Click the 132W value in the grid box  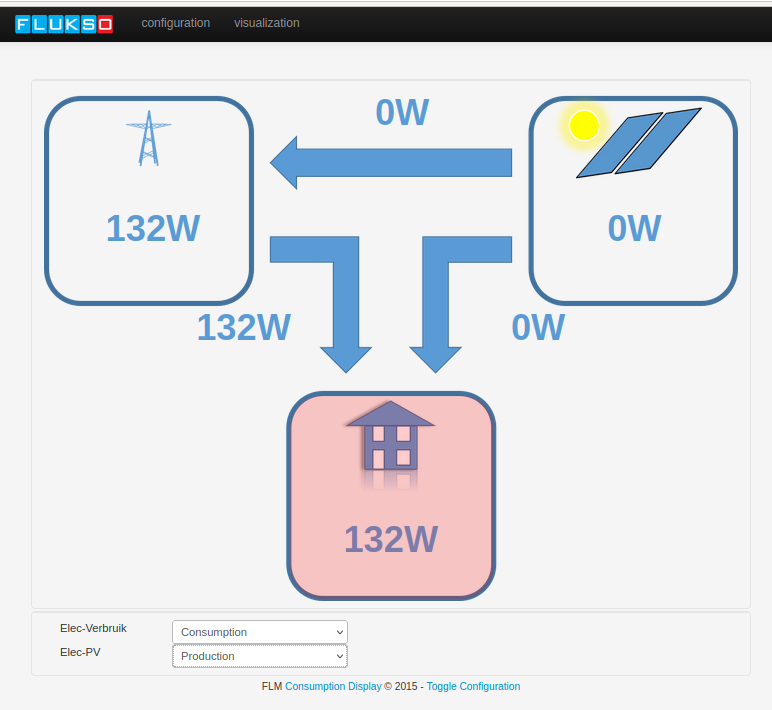pyautogui.click(x=153, y=229)
